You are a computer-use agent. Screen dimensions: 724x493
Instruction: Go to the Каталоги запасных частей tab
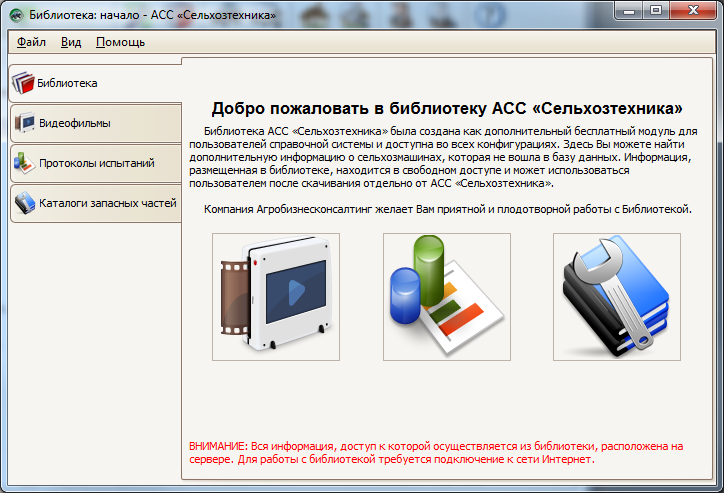pos(96,203)
